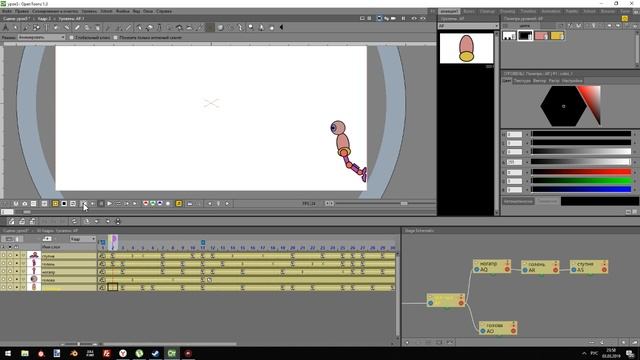Image resolution: width=640 pixels, height=360 pixels.
Task: Toggle loop playback in the viewer bar
Action: (118, 203)
